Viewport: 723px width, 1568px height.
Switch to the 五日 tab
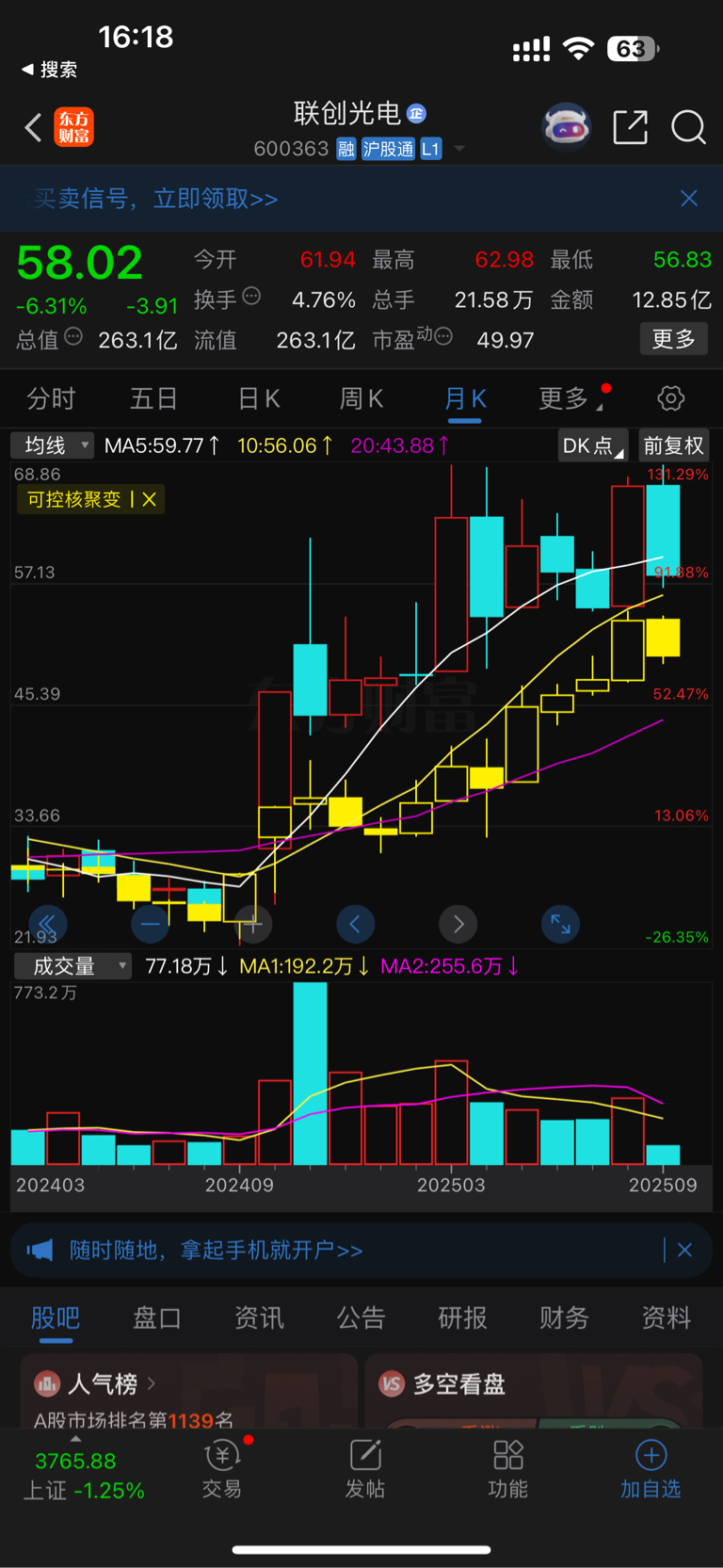tap(153, 399)
